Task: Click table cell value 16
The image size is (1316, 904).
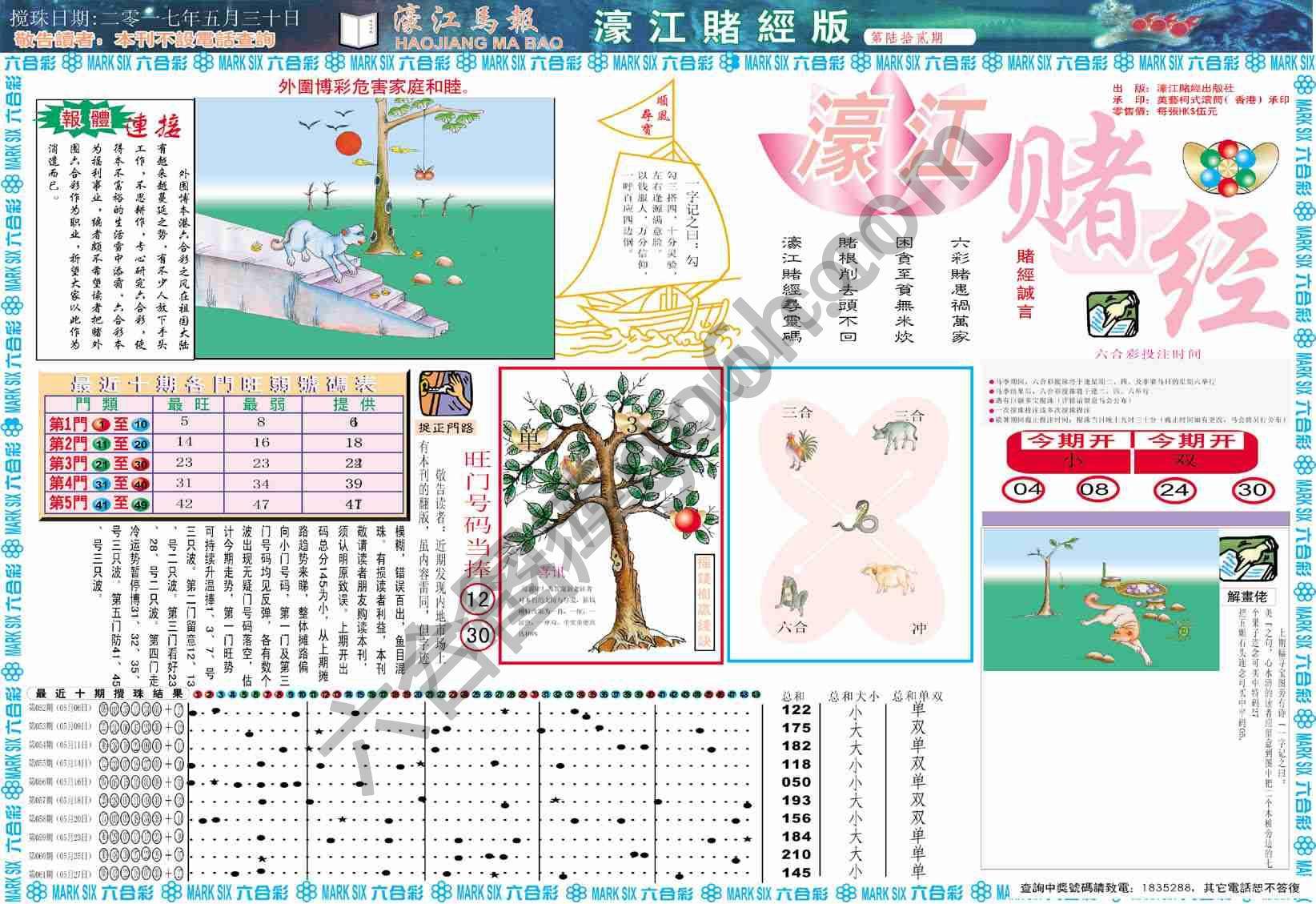Action: [262, 441]
